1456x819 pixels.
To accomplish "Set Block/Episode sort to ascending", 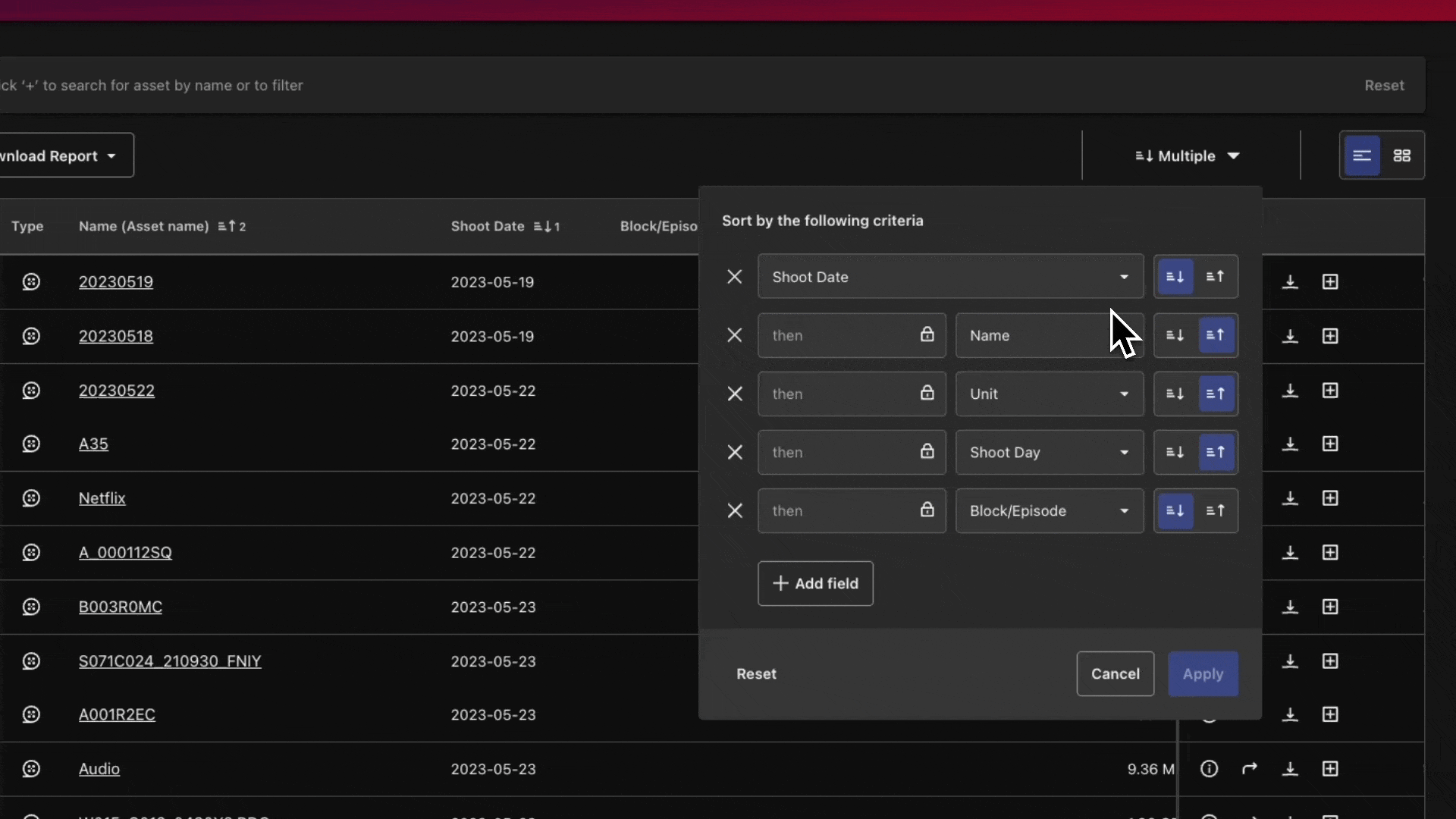I will click(x=1216, y=510).
